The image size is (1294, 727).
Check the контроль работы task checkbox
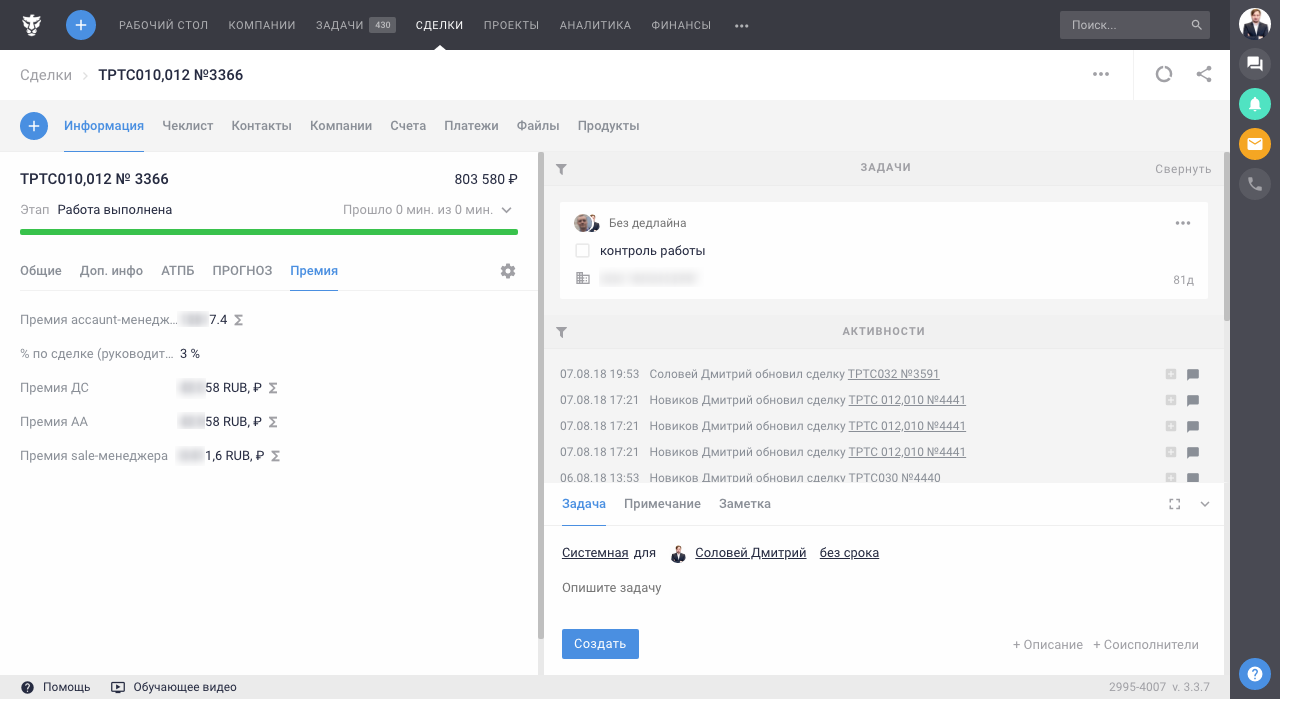tap(582, 251)
